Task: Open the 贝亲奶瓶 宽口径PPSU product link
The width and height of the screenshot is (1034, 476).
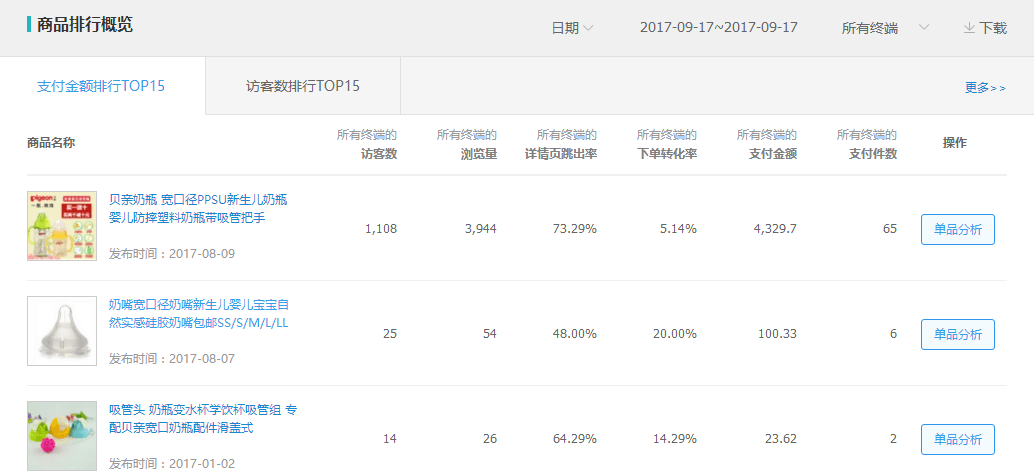Action: tap(198, 208)
